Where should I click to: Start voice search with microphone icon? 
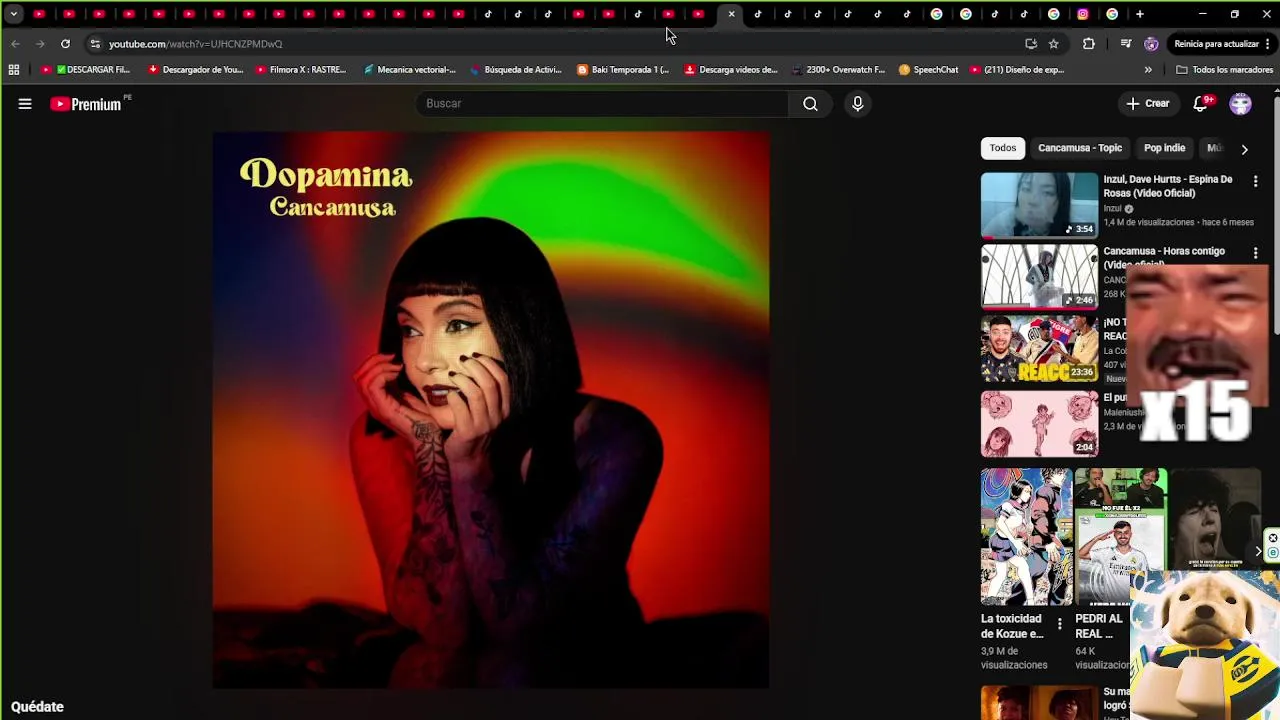pyautogui.click(x=857, y=104)
